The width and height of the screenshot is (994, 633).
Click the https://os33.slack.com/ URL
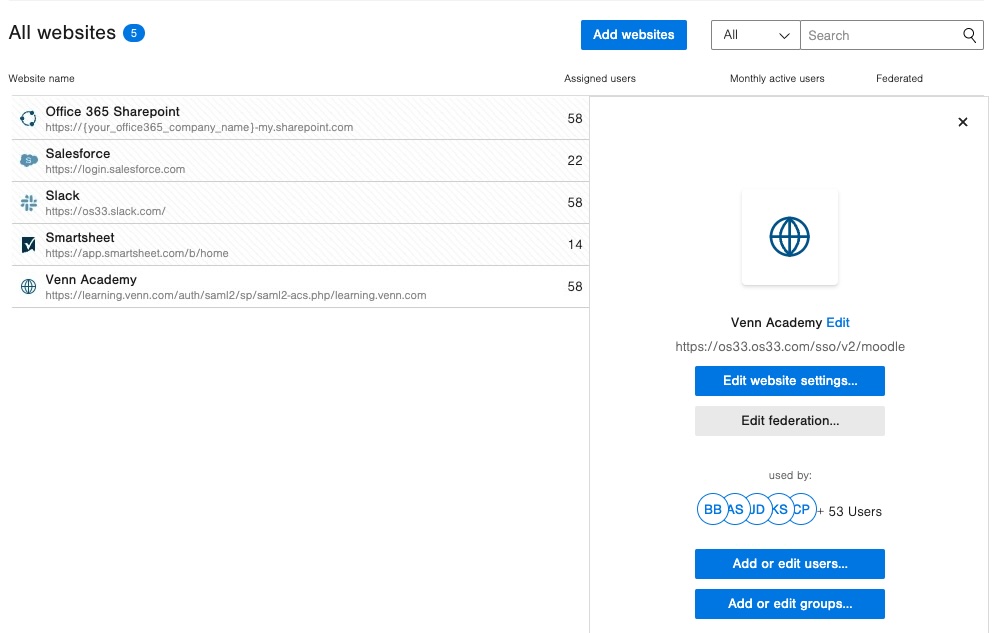coord(105,211)
